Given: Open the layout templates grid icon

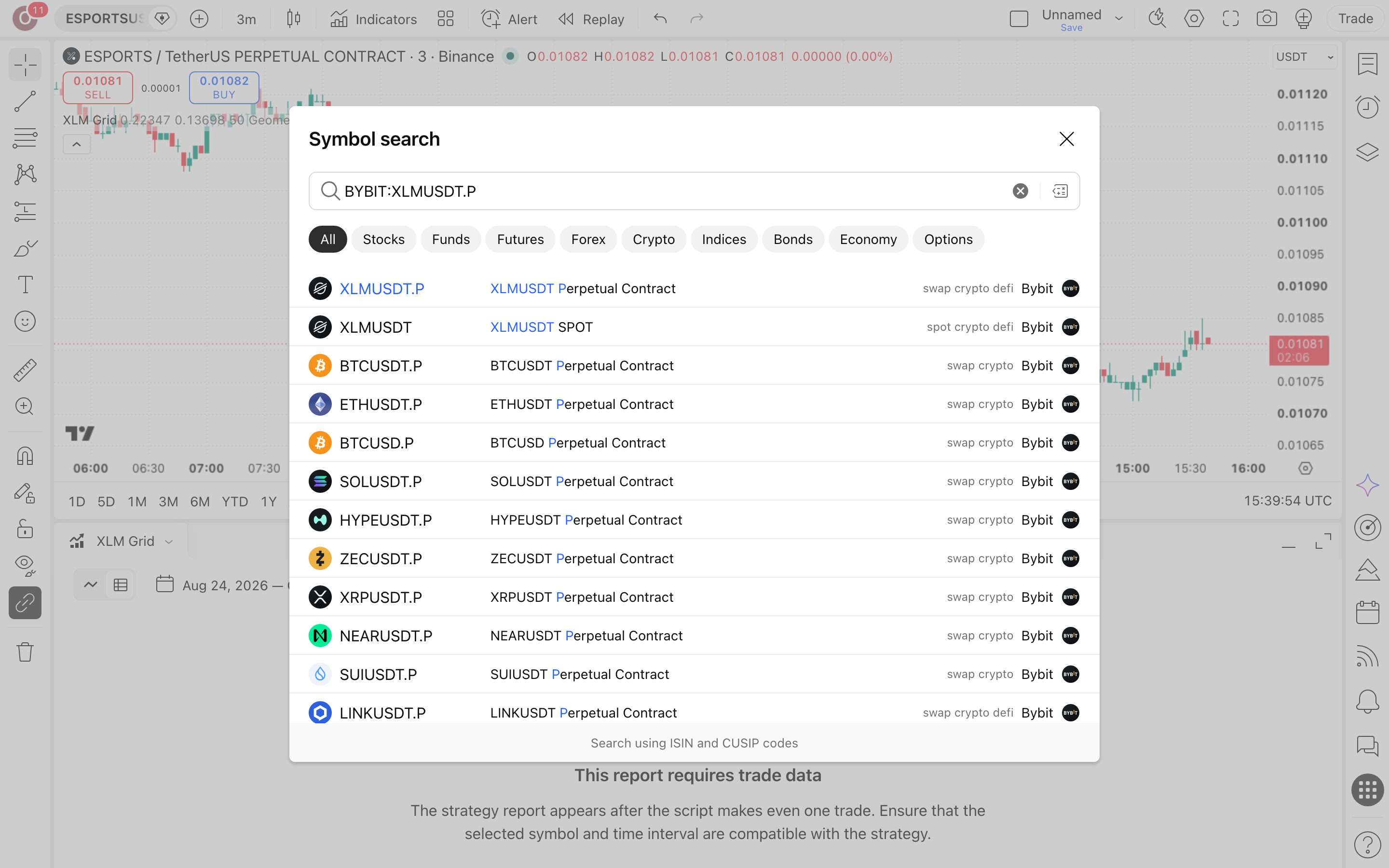Looking at the screenshot, I should coord(446,19).
